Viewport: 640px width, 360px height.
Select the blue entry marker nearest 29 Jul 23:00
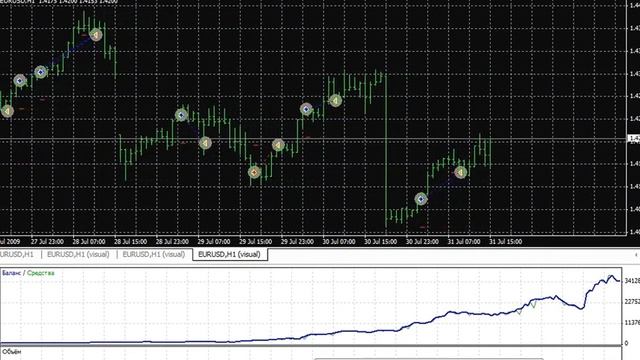(306, 109)
